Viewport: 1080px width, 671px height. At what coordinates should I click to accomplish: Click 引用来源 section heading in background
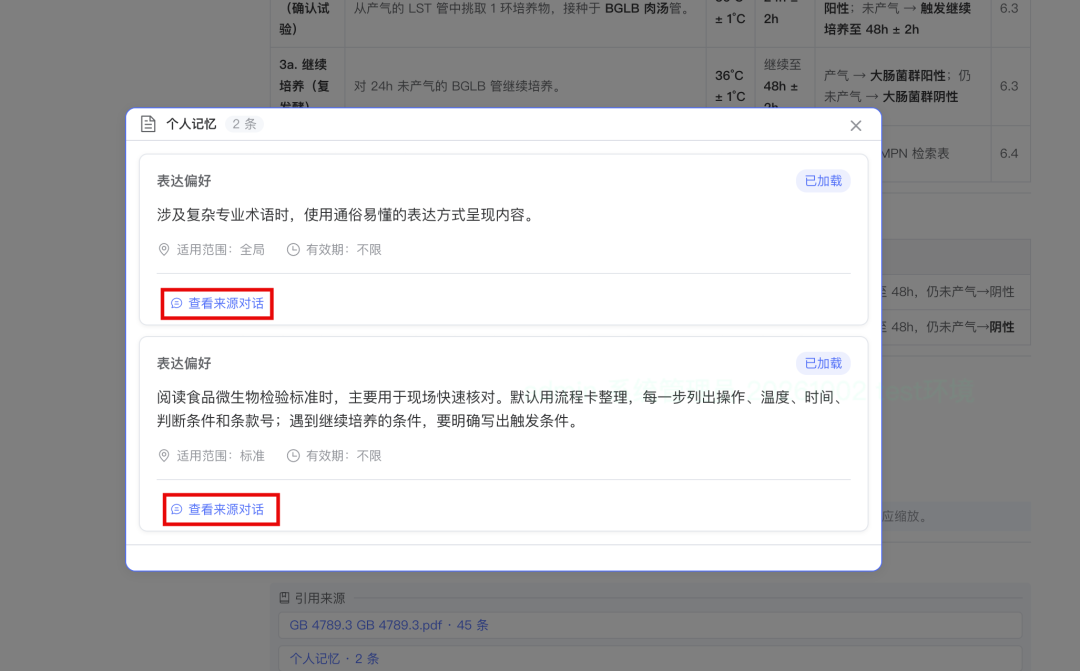click(320, 598)
